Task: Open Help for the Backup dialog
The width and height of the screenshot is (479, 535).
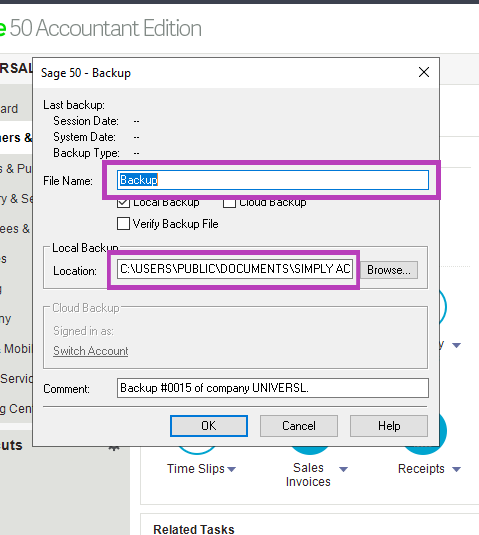Action: pos(389,426)
